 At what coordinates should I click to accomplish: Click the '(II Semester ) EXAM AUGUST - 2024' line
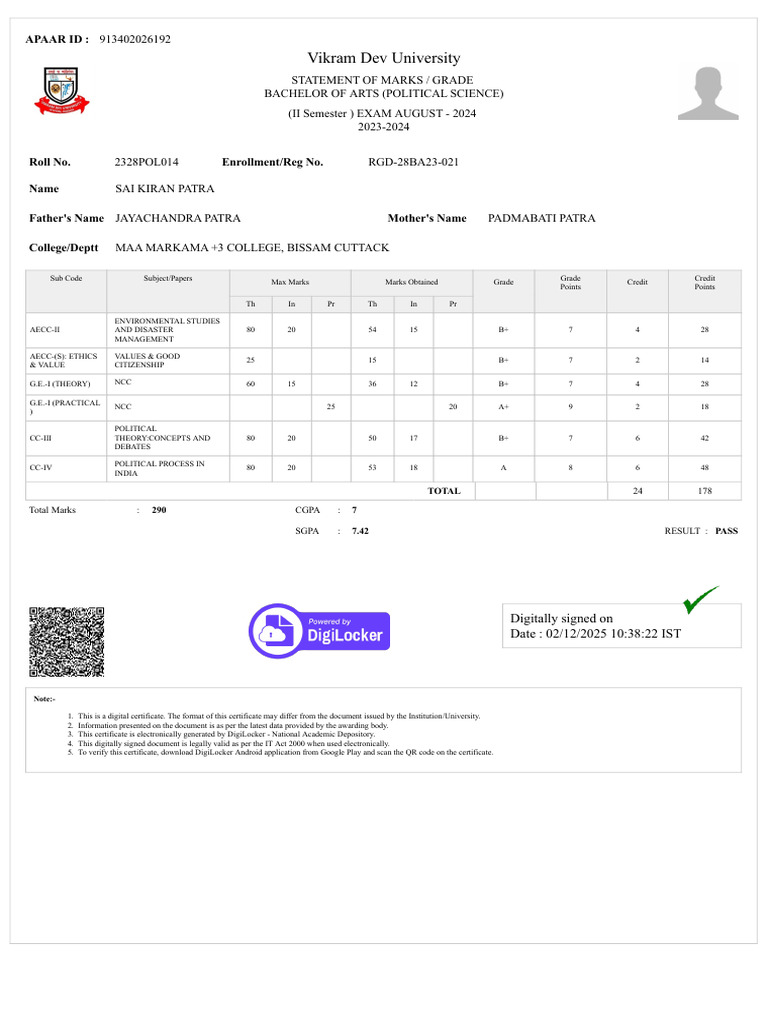382,113
